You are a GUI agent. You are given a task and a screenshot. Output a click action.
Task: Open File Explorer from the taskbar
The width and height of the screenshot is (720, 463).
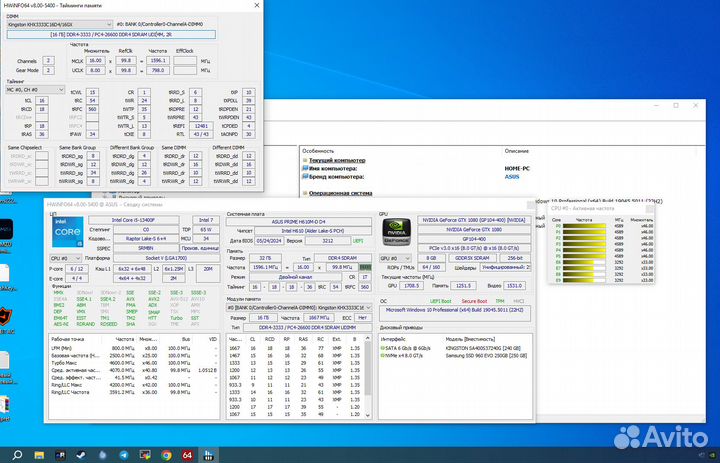click(x=39, y=455)
